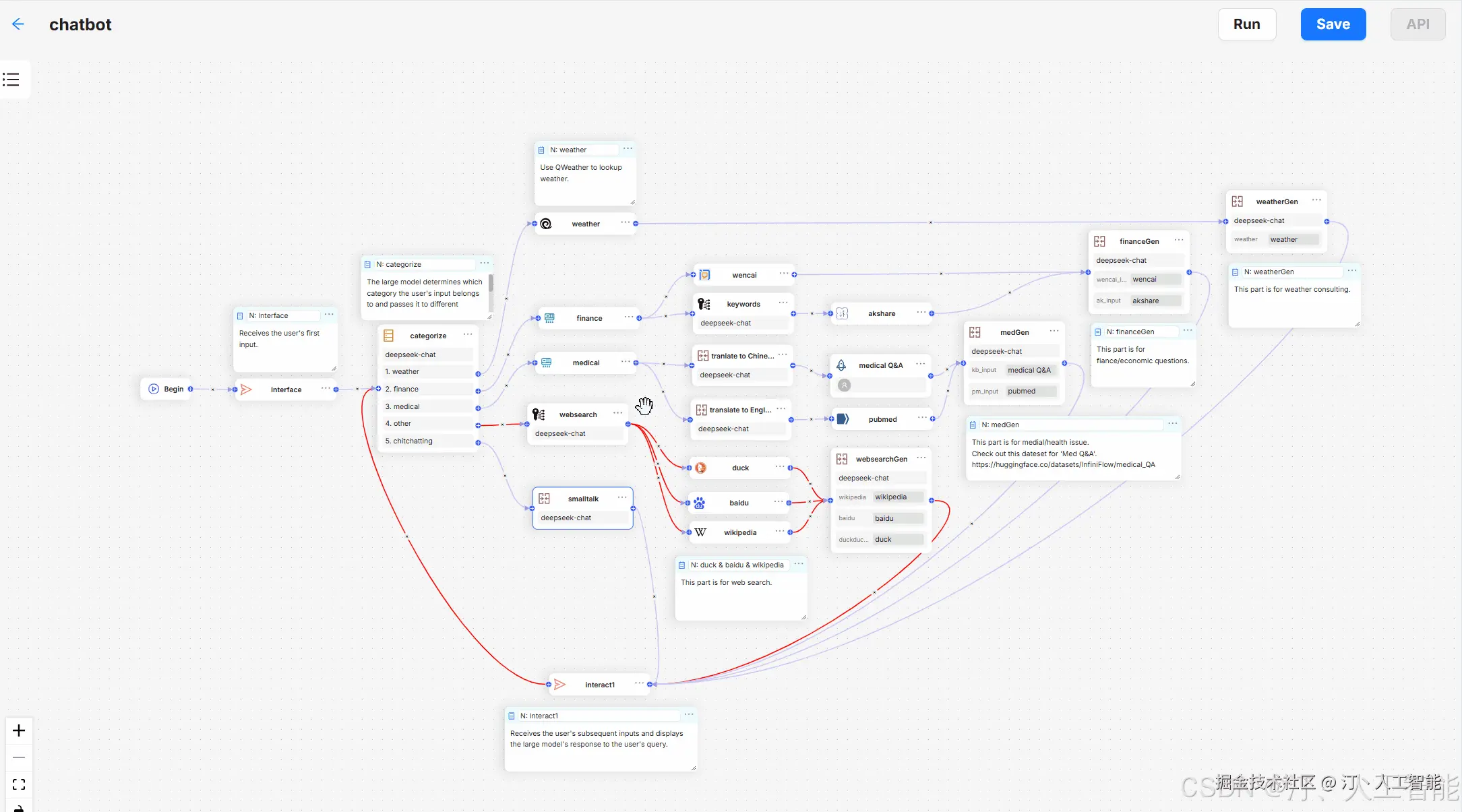
Task: Open the three-dot menu on websearchGen node
Action: pos(921,458)
